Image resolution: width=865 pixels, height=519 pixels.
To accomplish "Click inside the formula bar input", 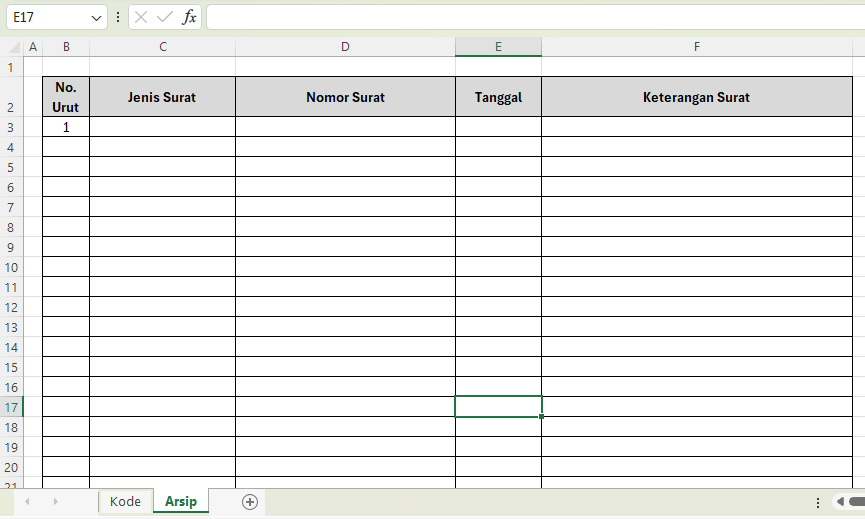I will tap(530, 18).
